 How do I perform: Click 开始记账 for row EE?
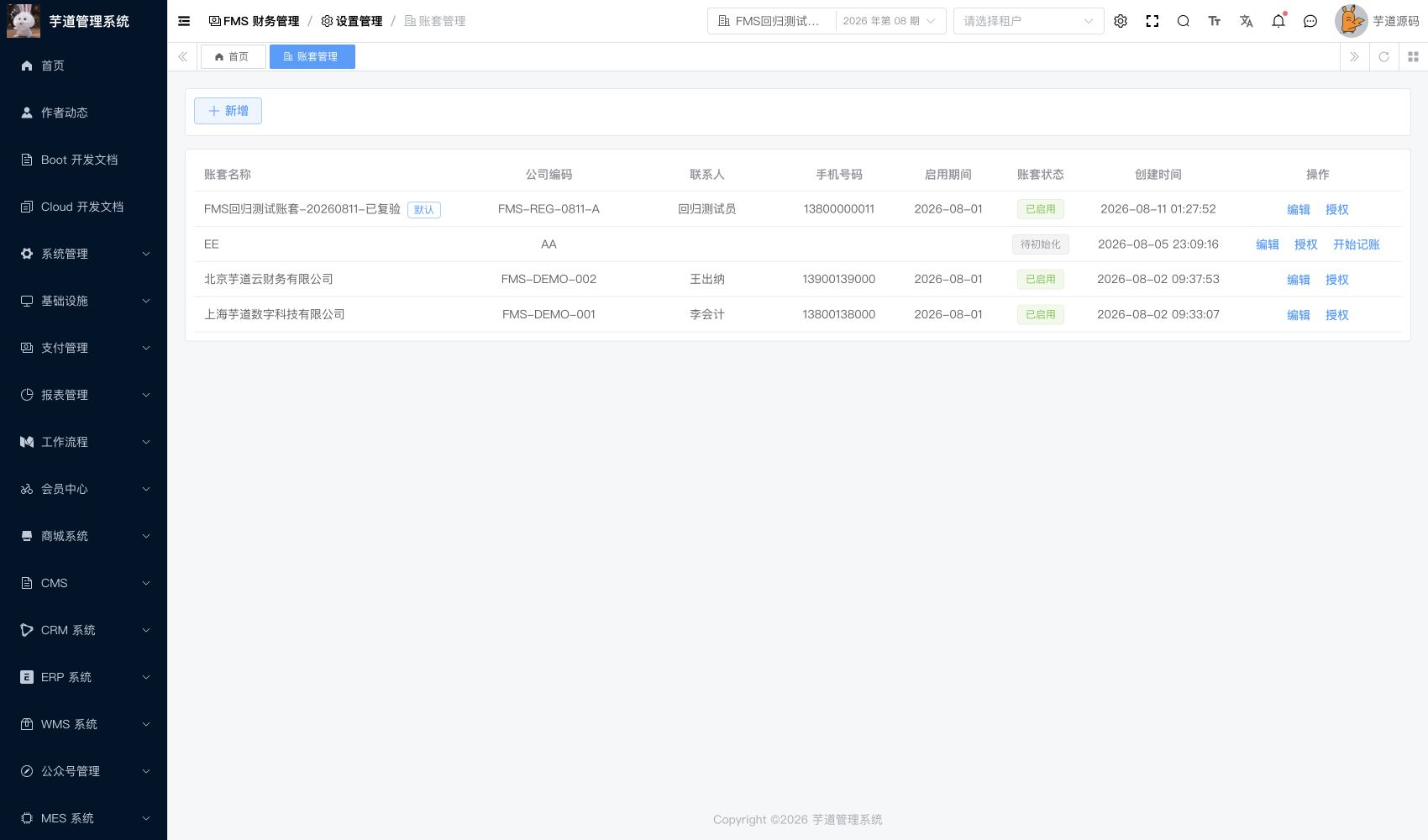(1357, 244)
